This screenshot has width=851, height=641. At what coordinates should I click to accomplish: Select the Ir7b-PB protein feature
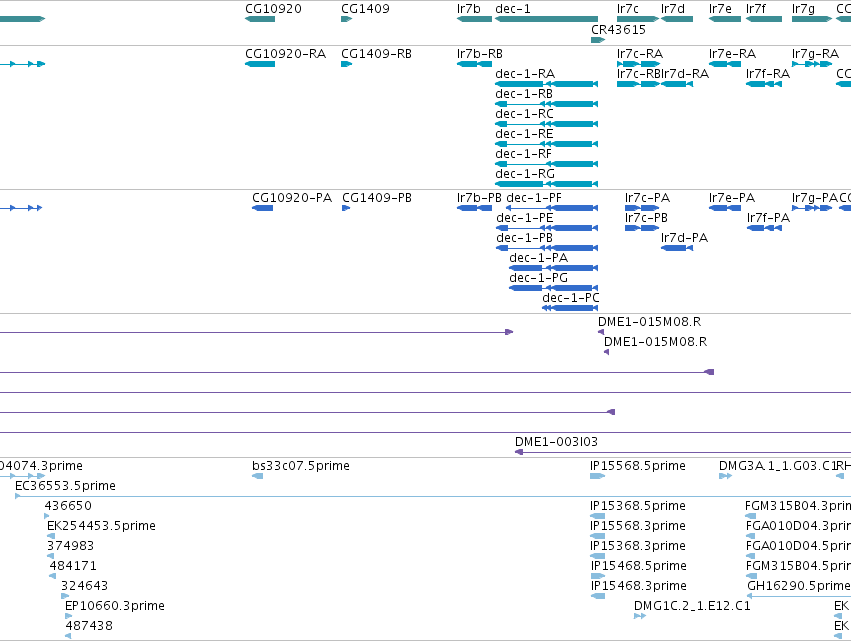click(x=474, y=208)
